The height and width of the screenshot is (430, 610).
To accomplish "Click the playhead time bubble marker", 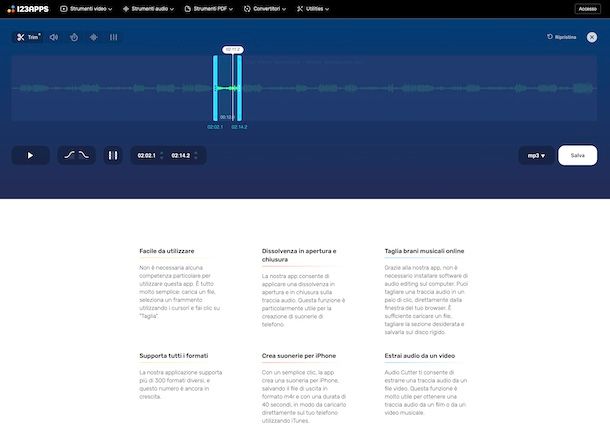I will (233, 50).
